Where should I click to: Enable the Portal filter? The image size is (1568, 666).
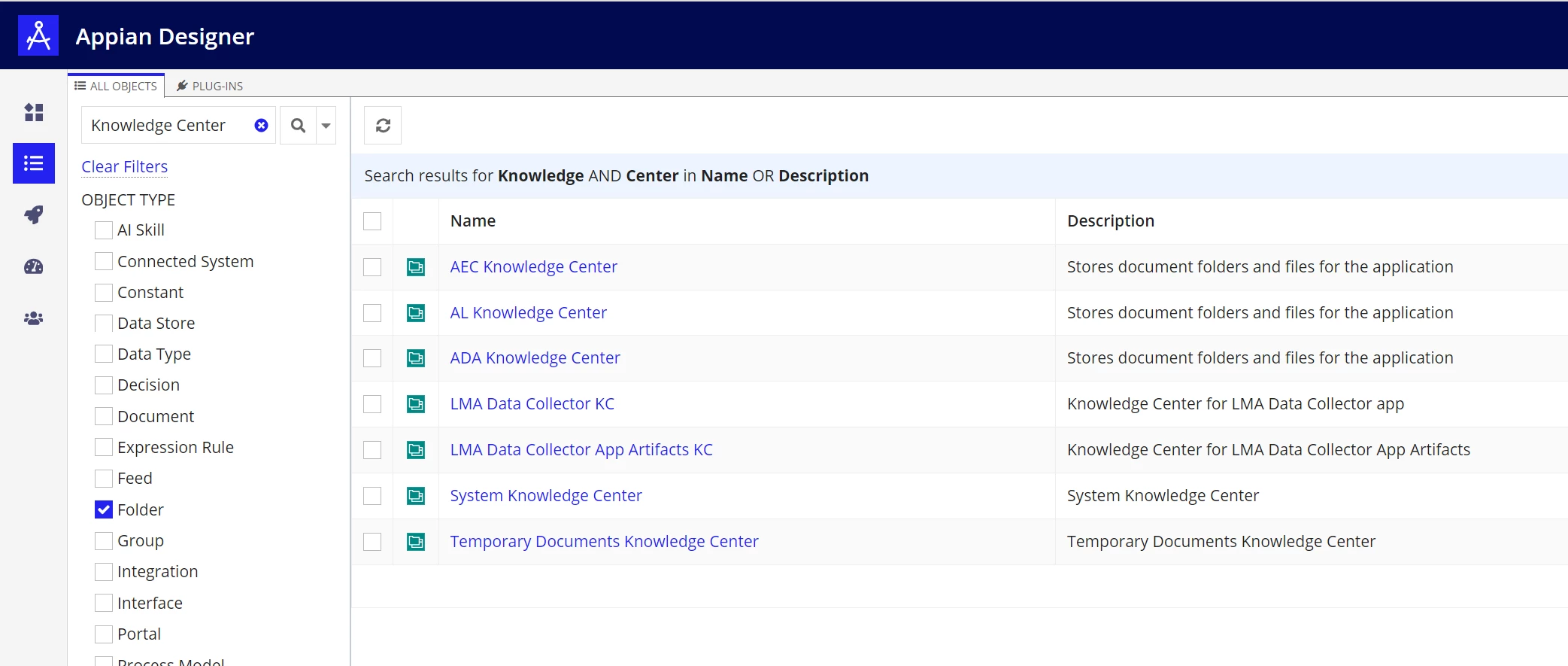tap(104, 634)
